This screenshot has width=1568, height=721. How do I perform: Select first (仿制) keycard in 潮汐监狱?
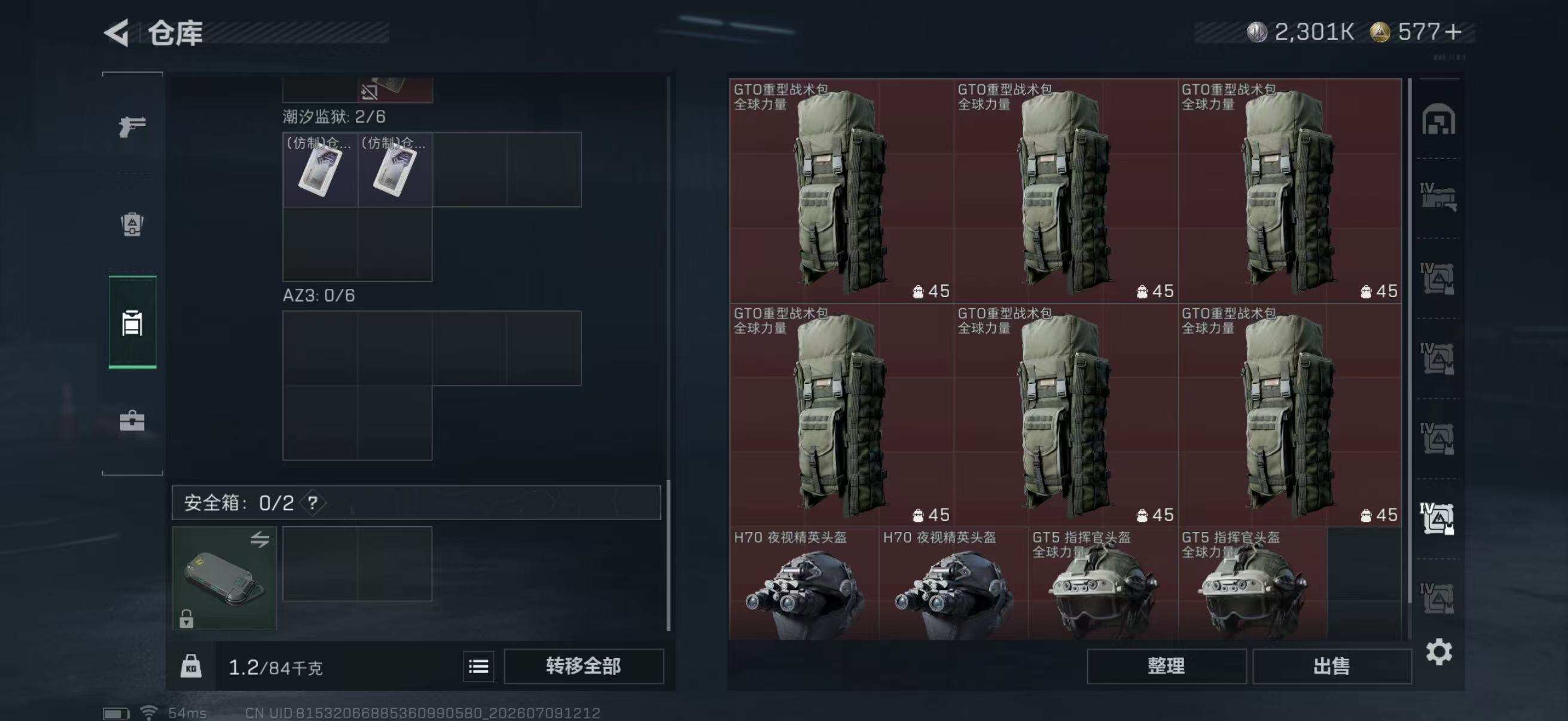[320, 170]
